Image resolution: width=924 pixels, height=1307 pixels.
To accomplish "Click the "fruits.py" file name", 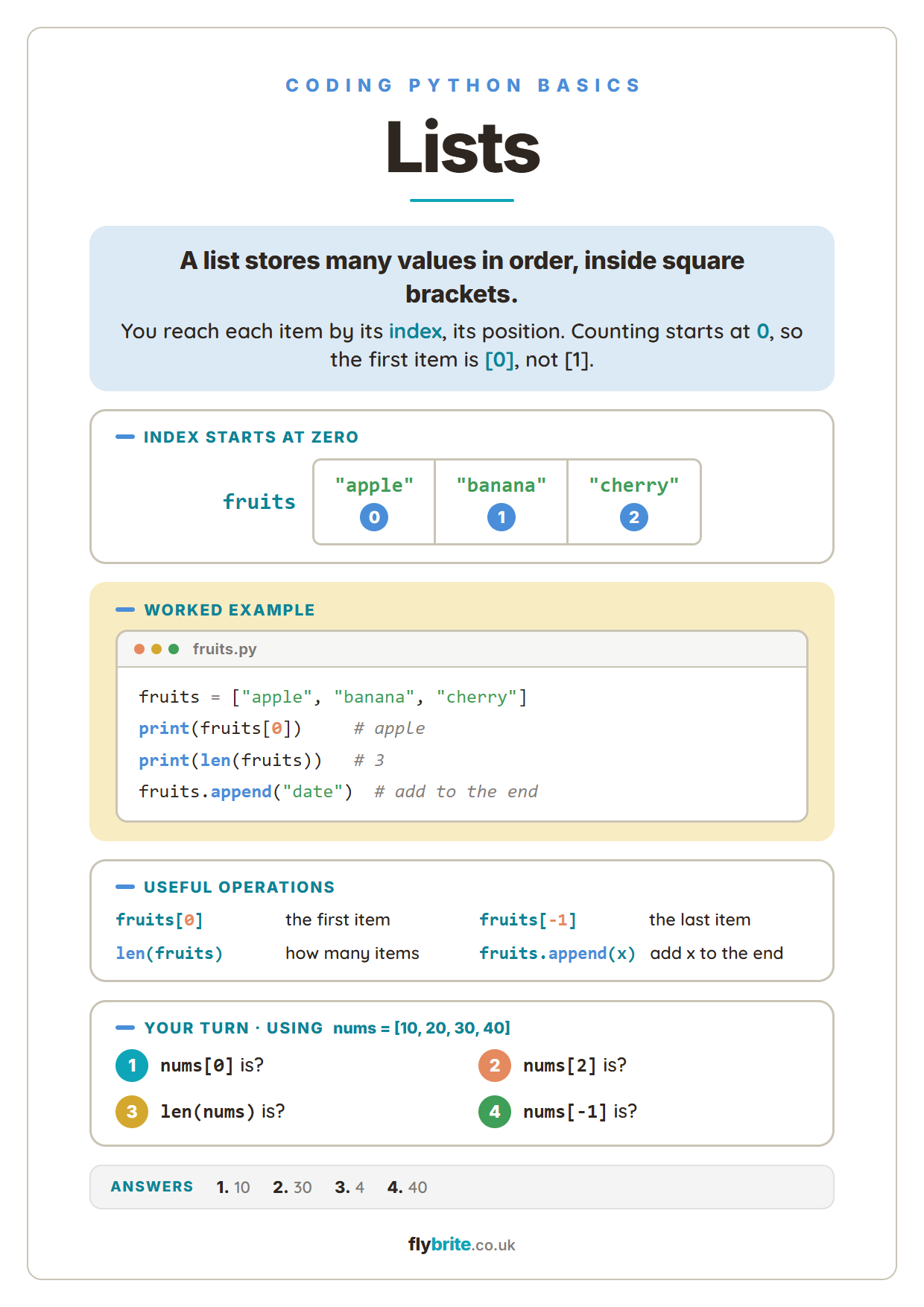I will tap(224, 649).
